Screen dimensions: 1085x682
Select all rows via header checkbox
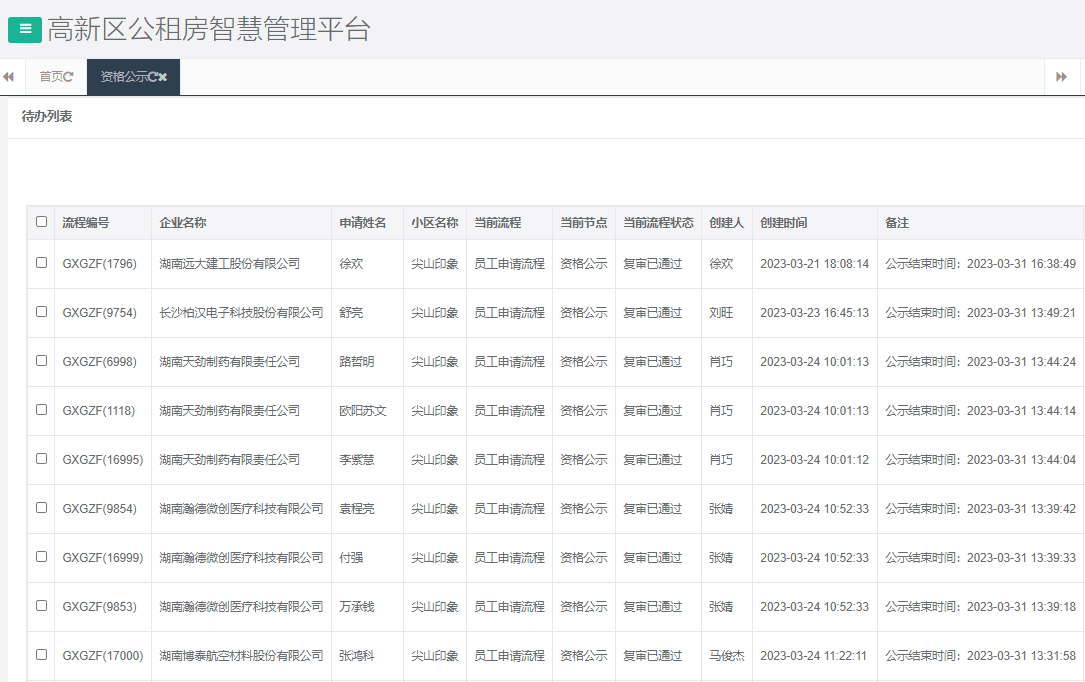tap(41, 221)
